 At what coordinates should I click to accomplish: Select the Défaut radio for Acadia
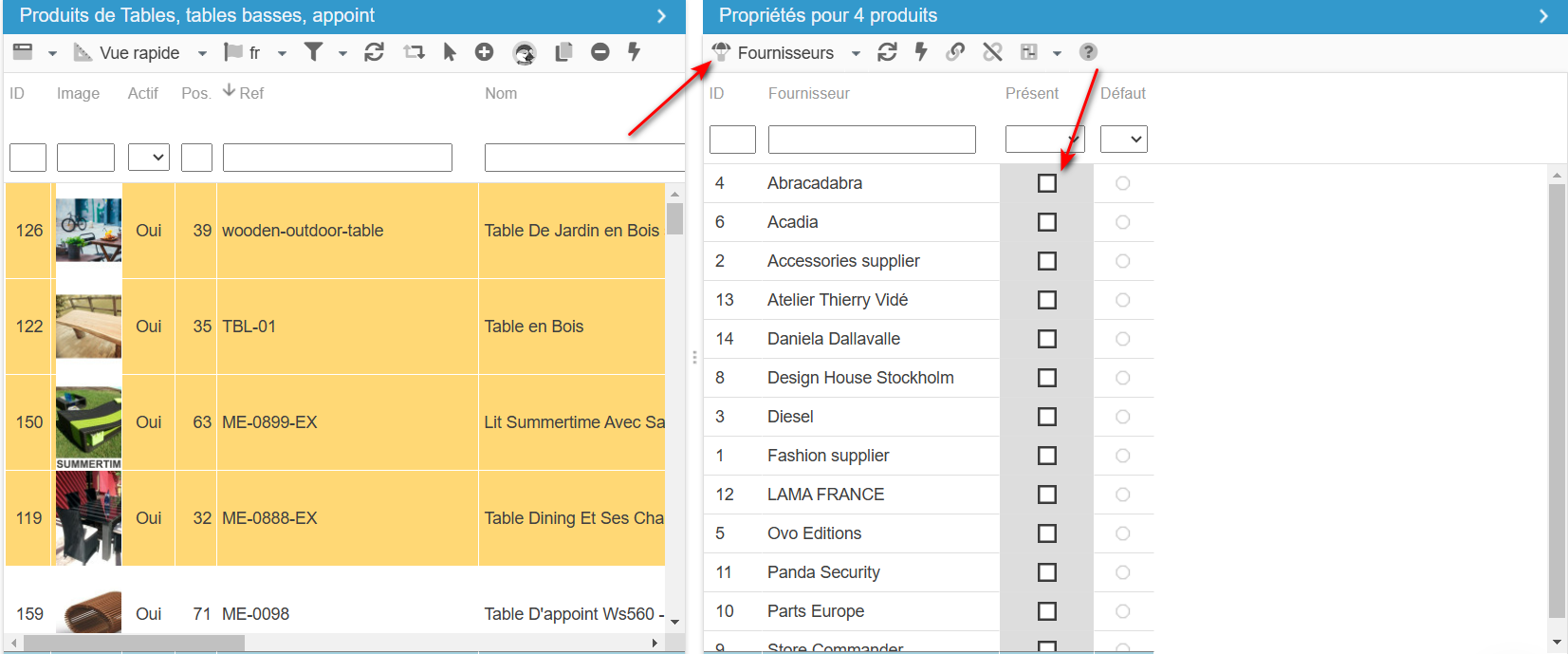(1122, 222)
